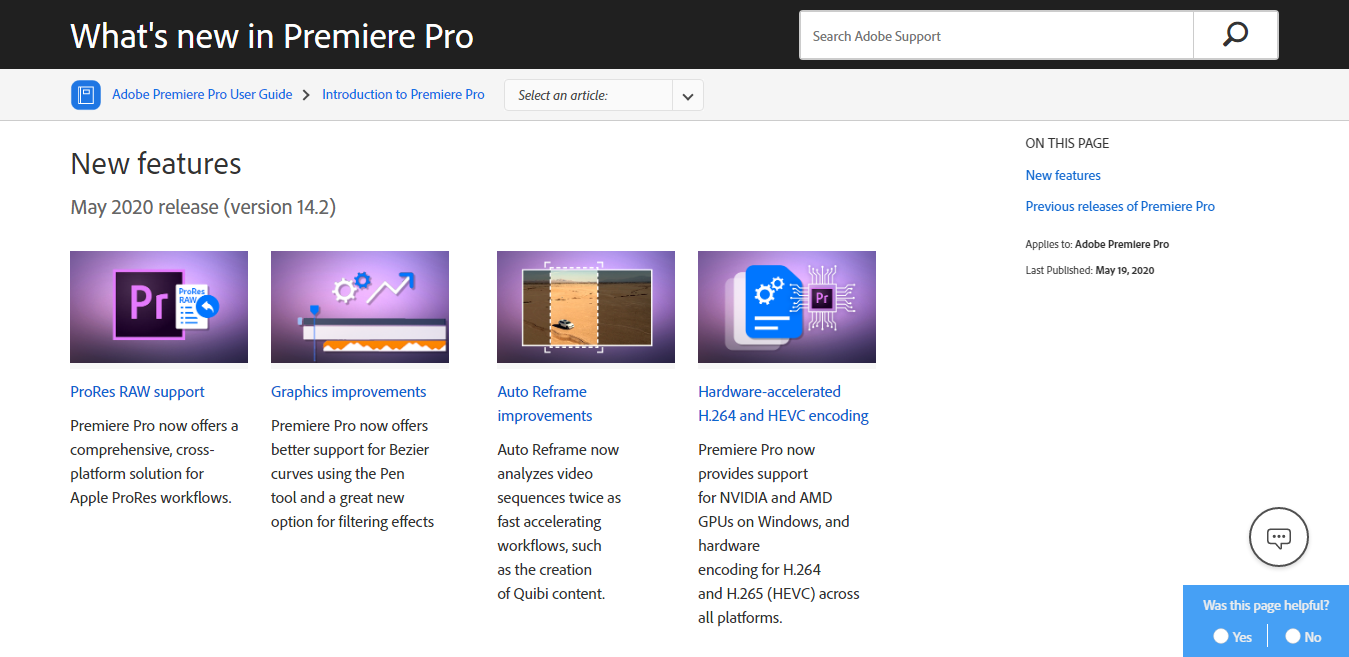The width and height of the screenshot is (1349, 657).
Task: Click the 'ON THIS PAGE' label
Action: coord(1067,143)
